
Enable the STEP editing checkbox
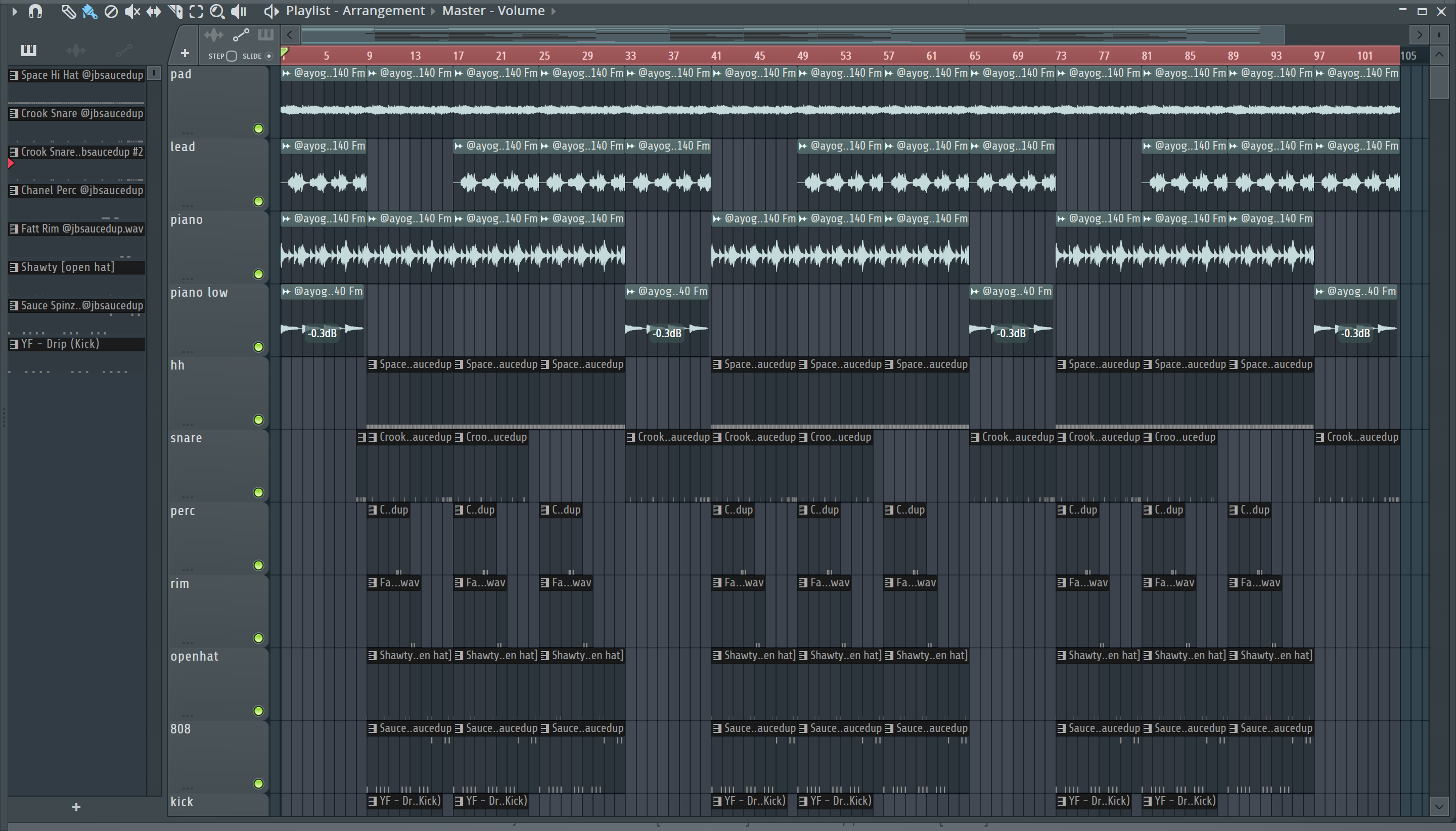pos(231,56)
